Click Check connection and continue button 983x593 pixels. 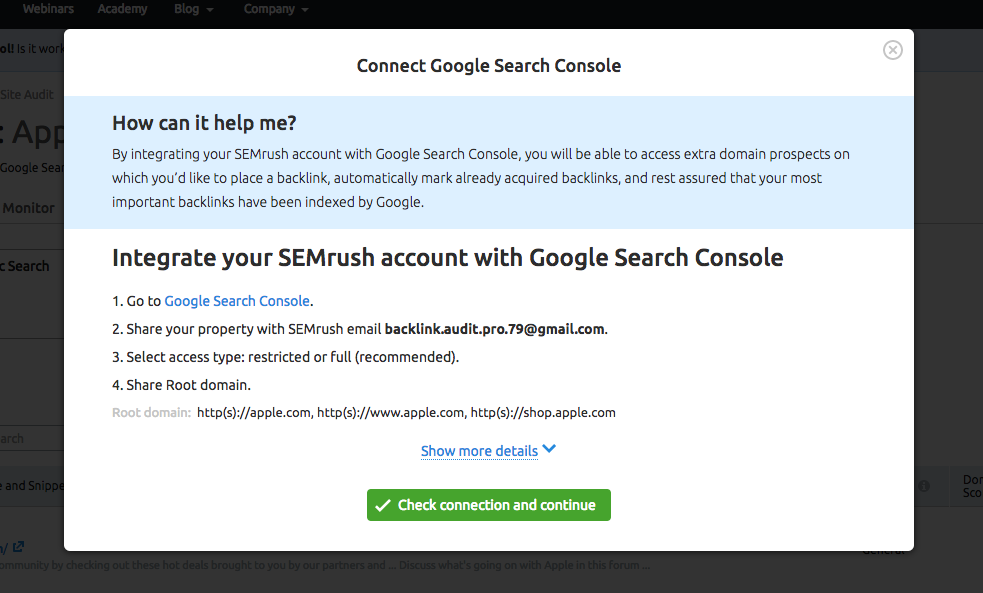point(489,505)
